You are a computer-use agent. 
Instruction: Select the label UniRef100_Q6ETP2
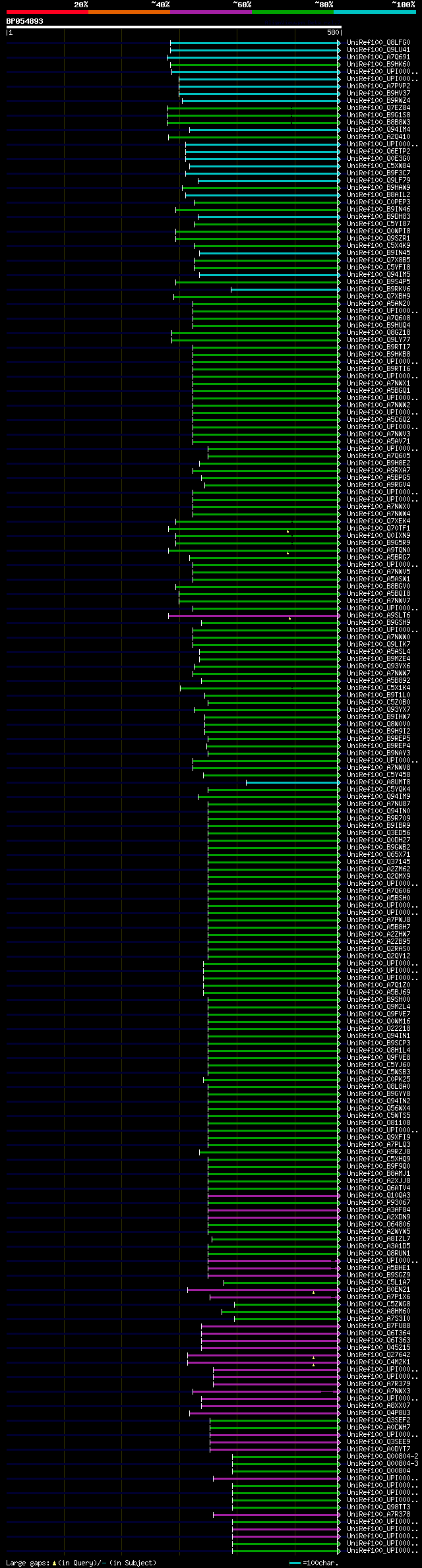[378, 151]
